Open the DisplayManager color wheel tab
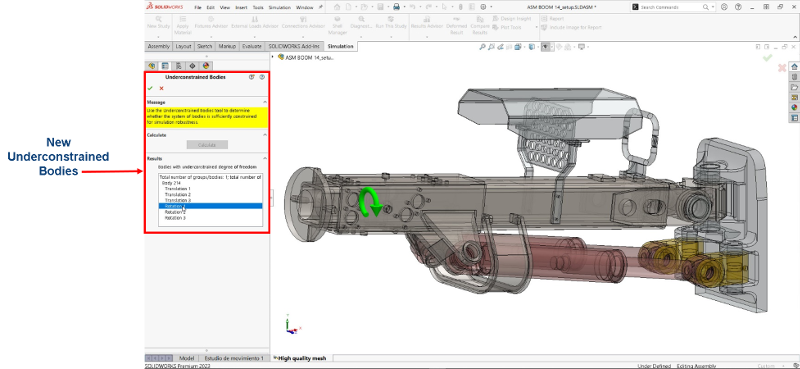800x369 pixels. (206, 66)
